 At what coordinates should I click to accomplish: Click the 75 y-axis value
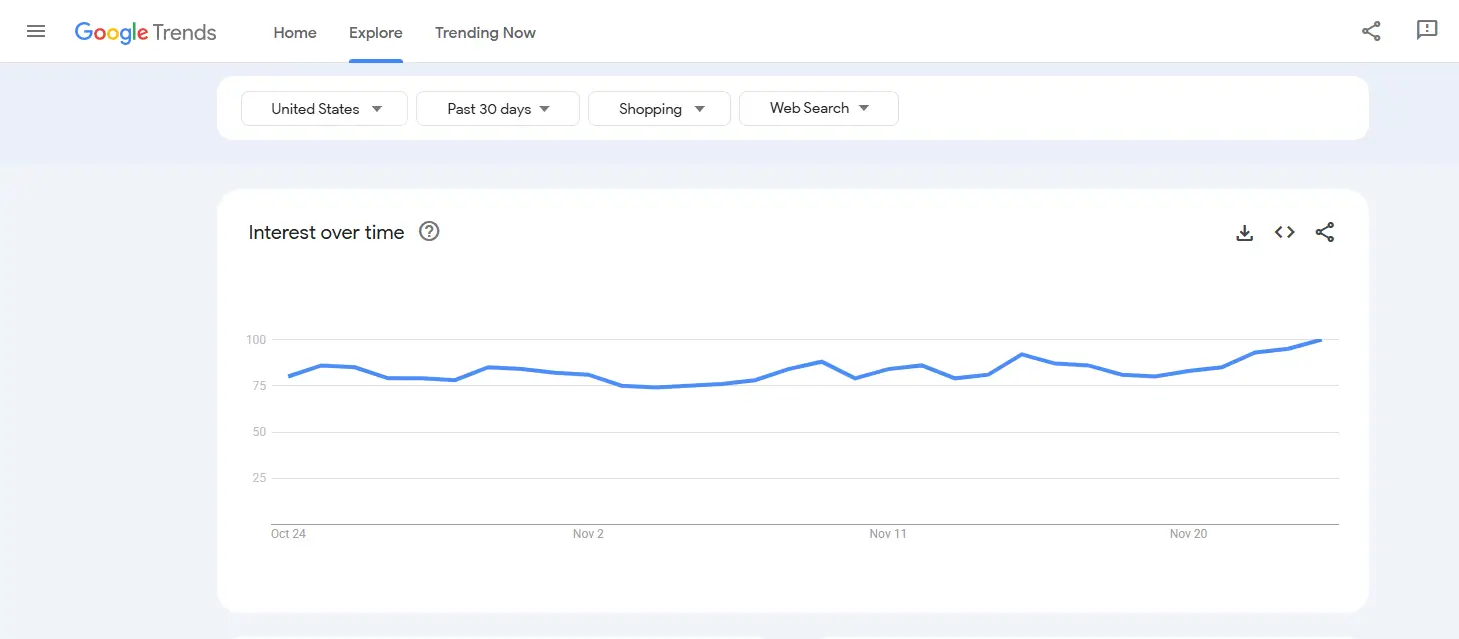pyautogui.click(x=259, y=386)
